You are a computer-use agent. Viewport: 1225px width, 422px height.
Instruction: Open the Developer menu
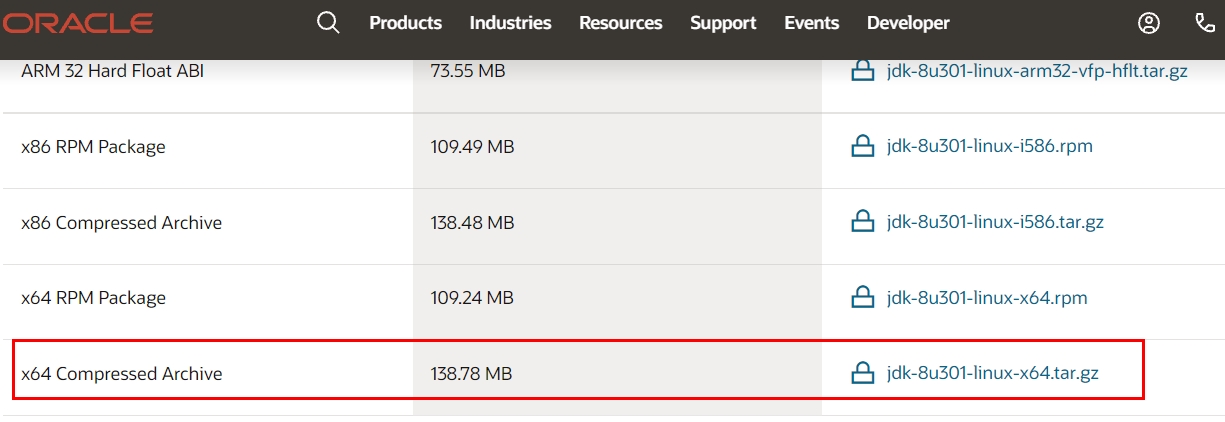pyautogui.click(x=908, y=22)
